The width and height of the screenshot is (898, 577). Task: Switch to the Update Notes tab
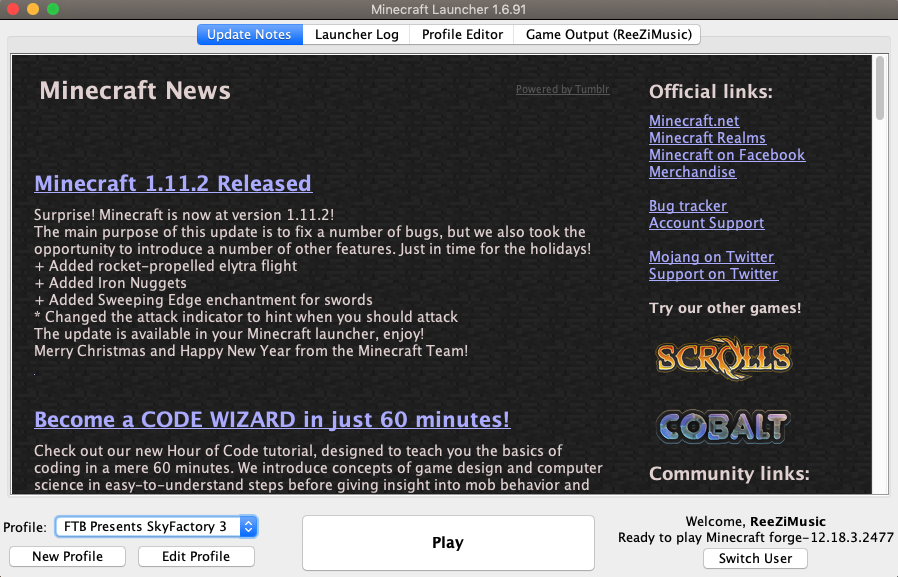click(x=249, y=34)
